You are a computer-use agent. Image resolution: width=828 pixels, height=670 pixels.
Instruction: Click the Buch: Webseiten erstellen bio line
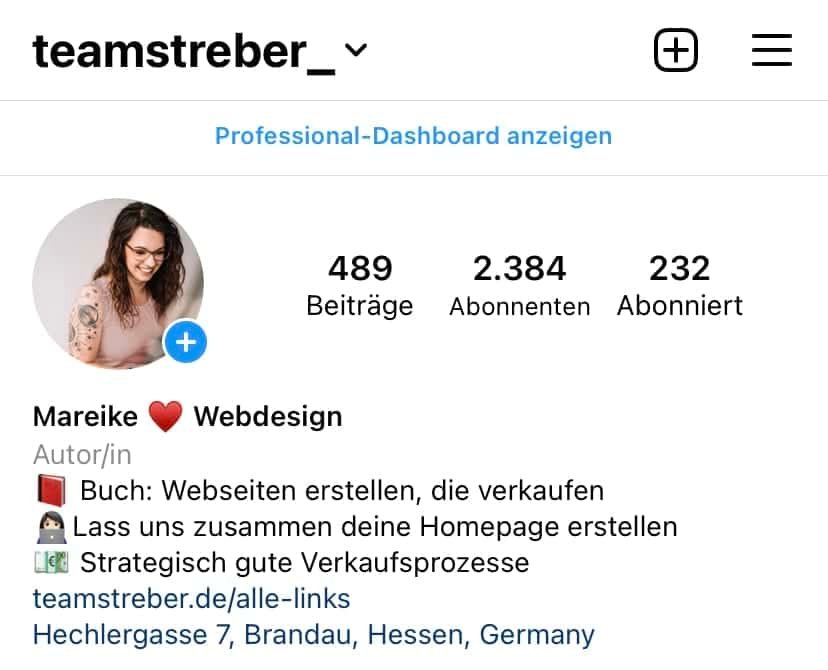coord(320,490)
